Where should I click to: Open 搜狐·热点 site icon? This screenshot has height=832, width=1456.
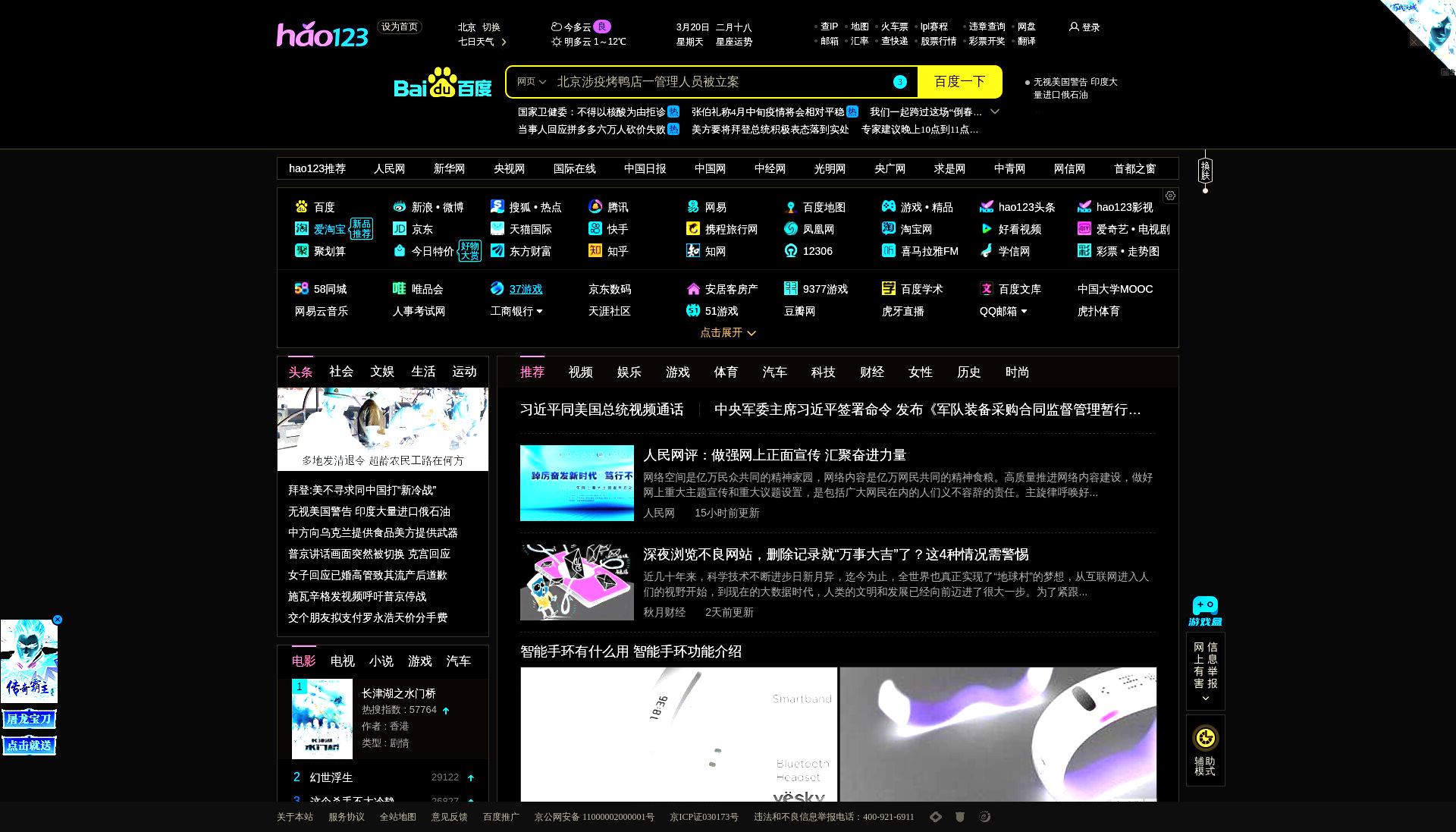click(497, 206)
